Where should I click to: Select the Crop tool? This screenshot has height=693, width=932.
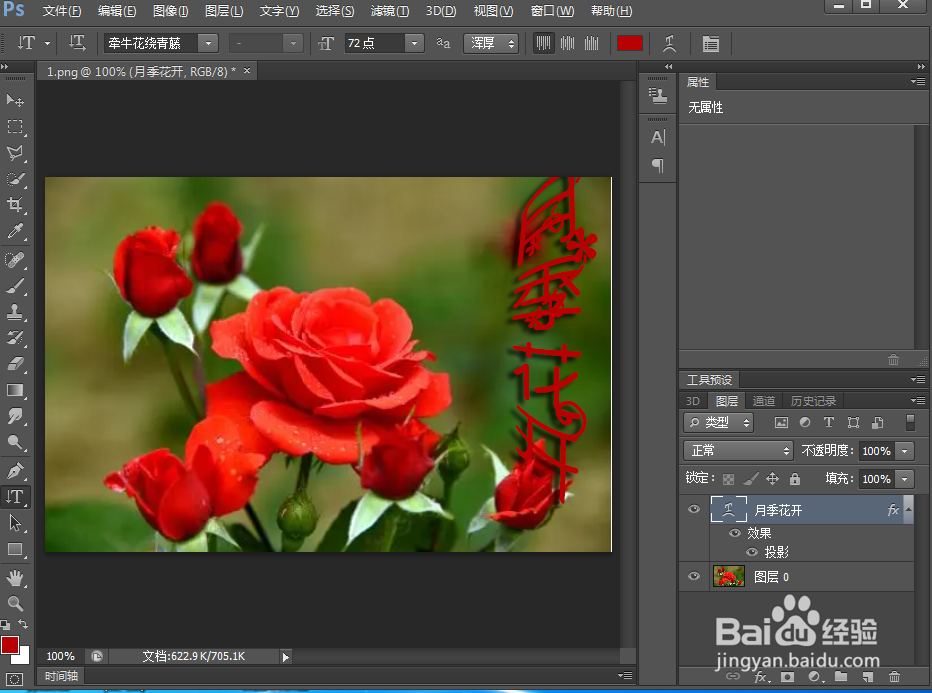point(15,204)
